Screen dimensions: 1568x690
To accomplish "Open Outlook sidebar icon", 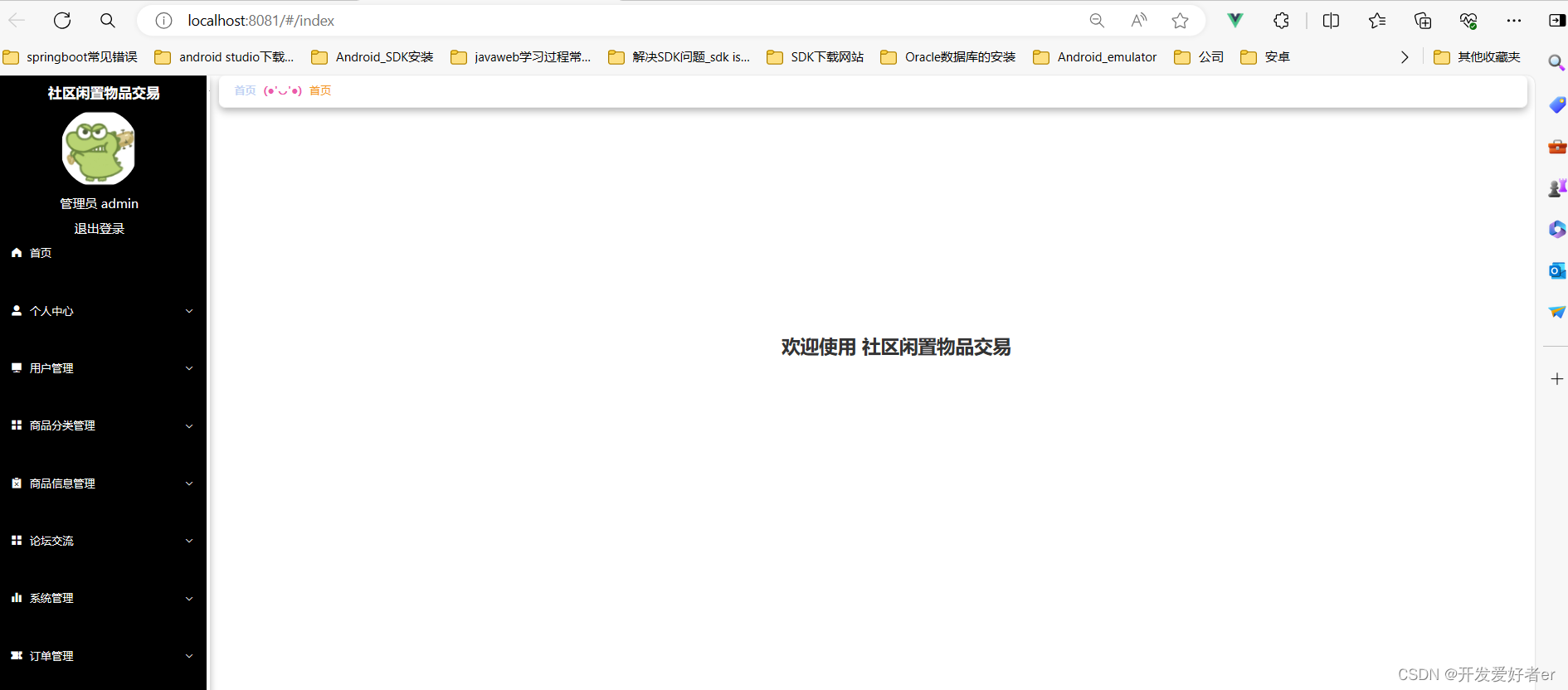I will pos(1557,270).
